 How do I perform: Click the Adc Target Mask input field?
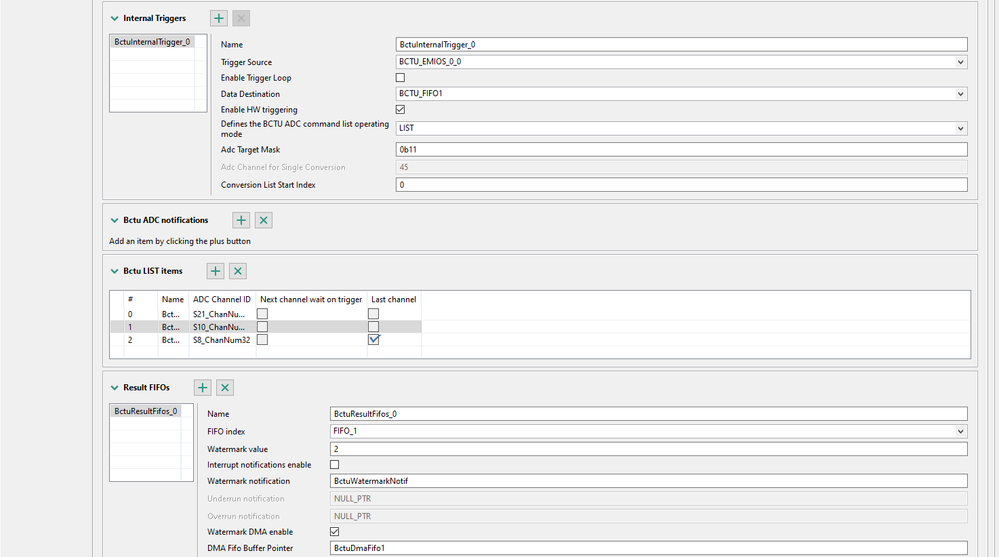pyautogui.click(x=681, y=150)
